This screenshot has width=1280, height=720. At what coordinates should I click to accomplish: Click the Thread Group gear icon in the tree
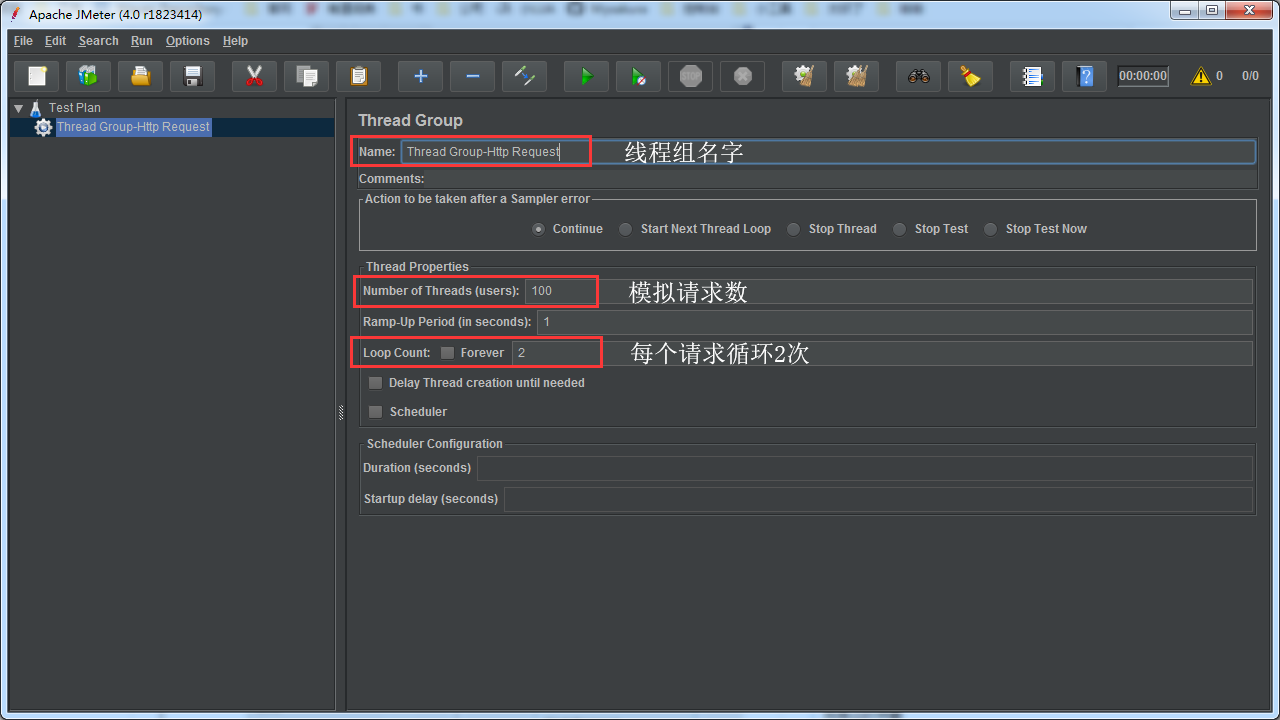[x=43, y=127]
